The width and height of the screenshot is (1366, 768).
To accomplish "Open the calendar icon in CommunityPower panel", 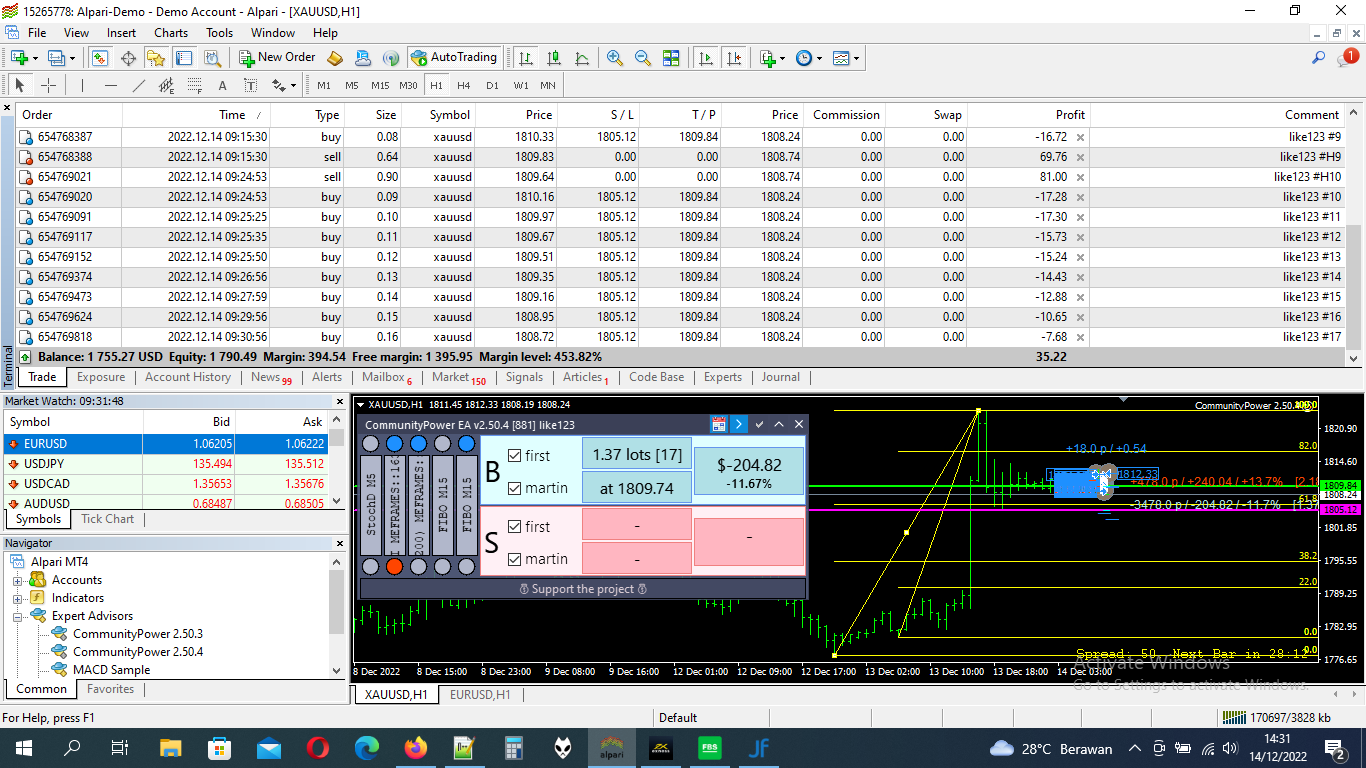I will coord(718,425).
